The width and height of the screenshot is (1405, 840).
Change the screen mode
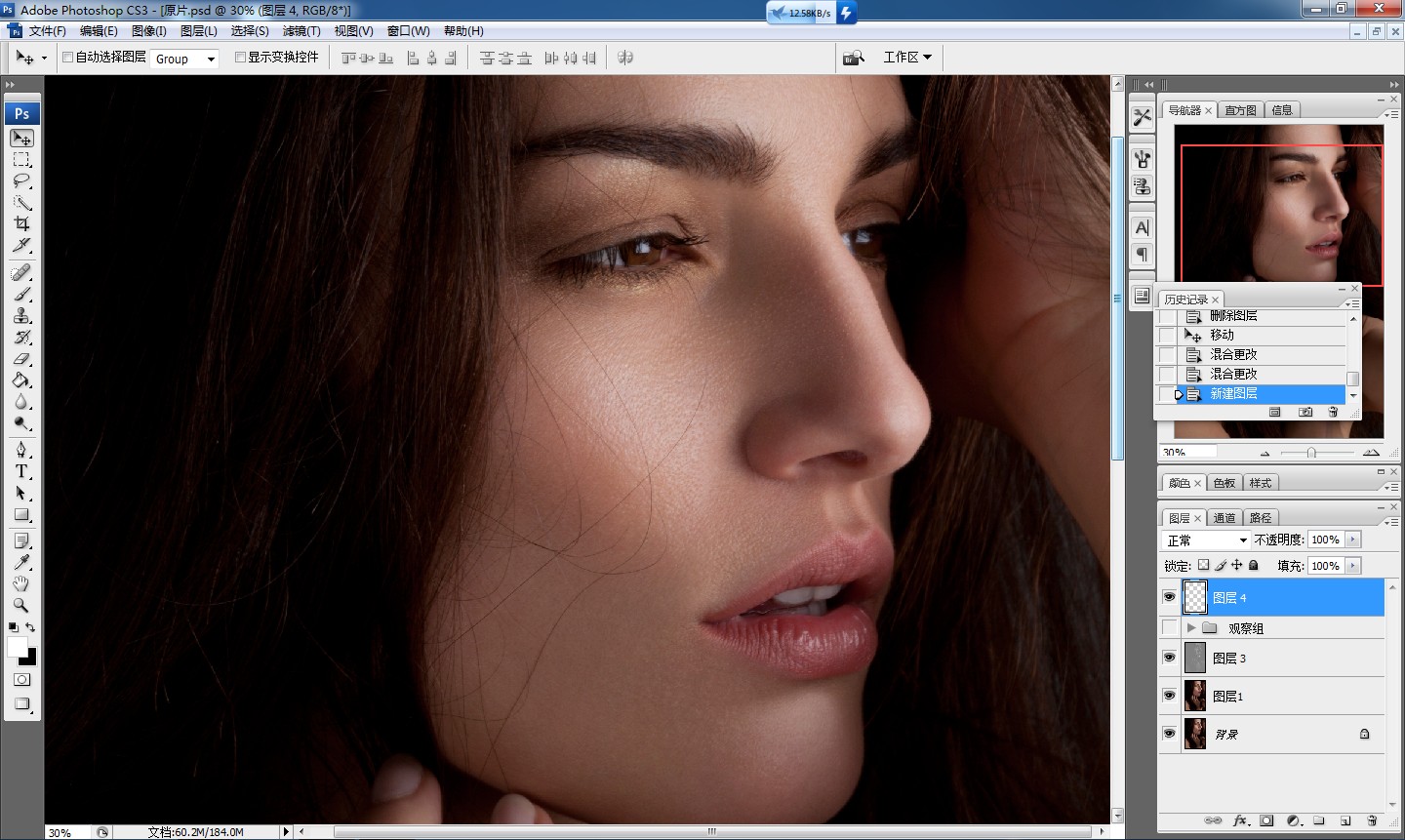(21, 704)
